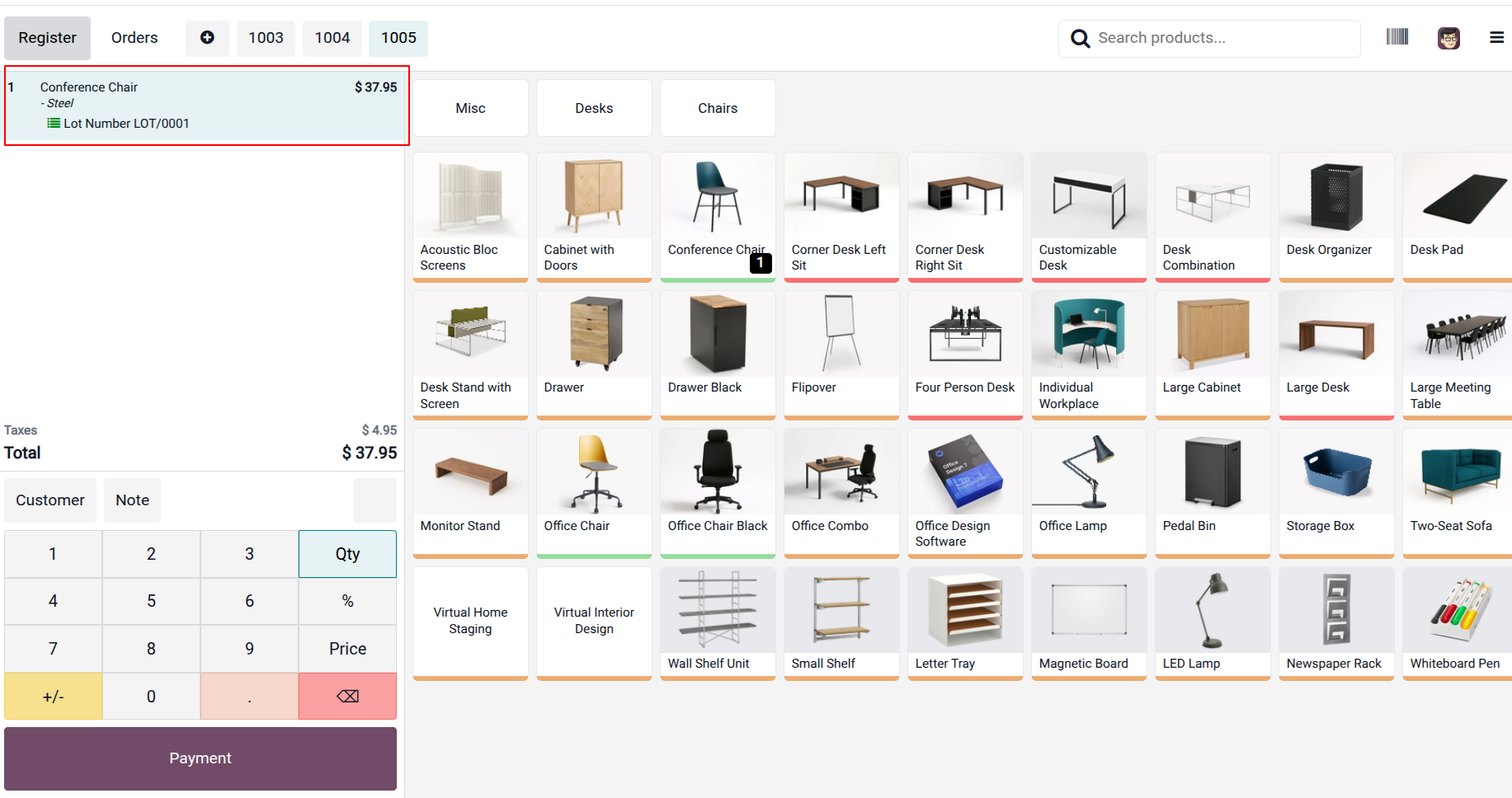Filter products by Chairs category
Image resolution: width=1512 pixels, height=798 pixels.
718,108
